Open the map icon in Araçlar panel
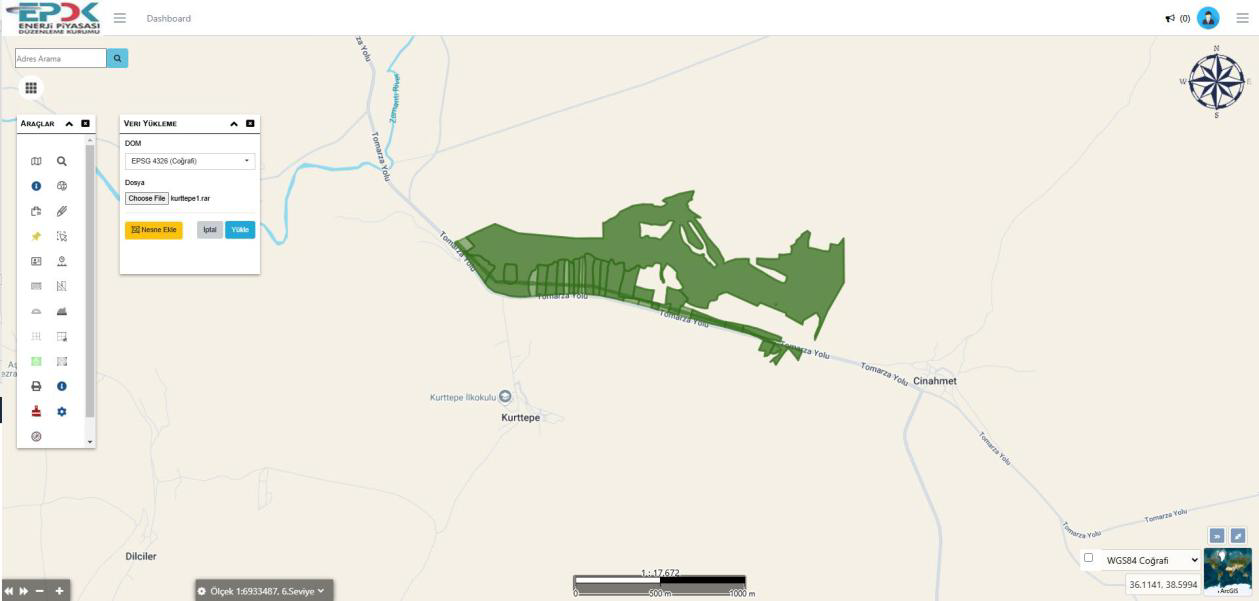Image resolution: width=1259 pixels, height=601 pixels. click(36, 160)
